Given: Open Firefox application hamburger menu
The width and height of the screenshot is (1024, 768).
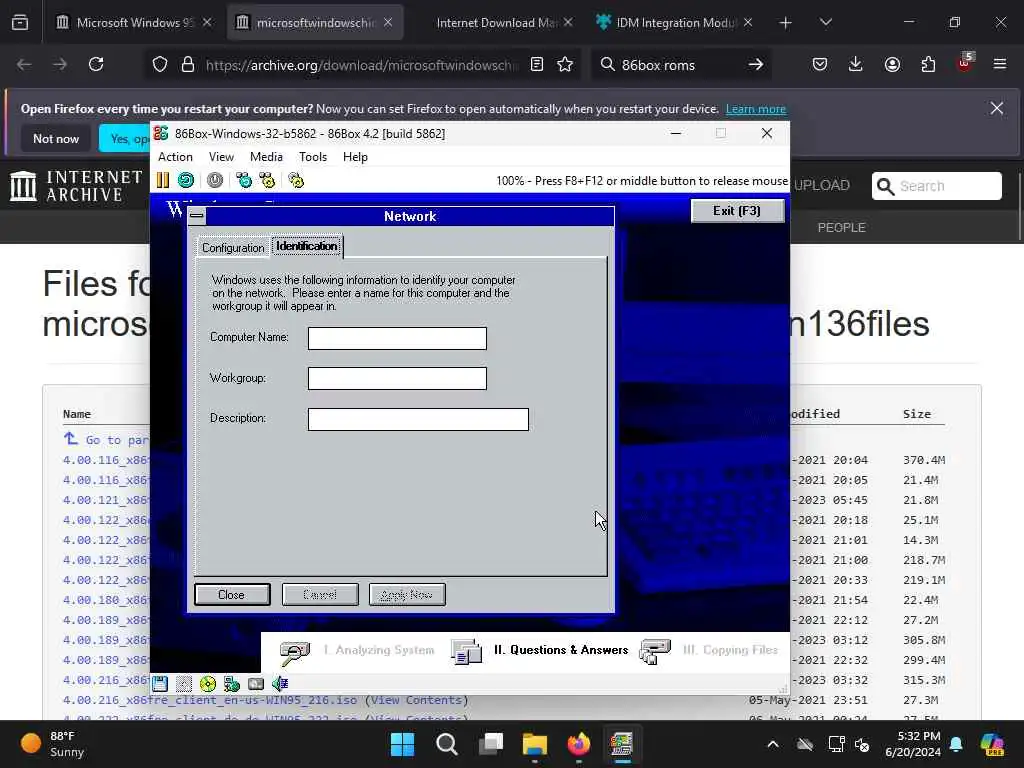Looking at the screenshot, I should click(x=1000, y=64).
